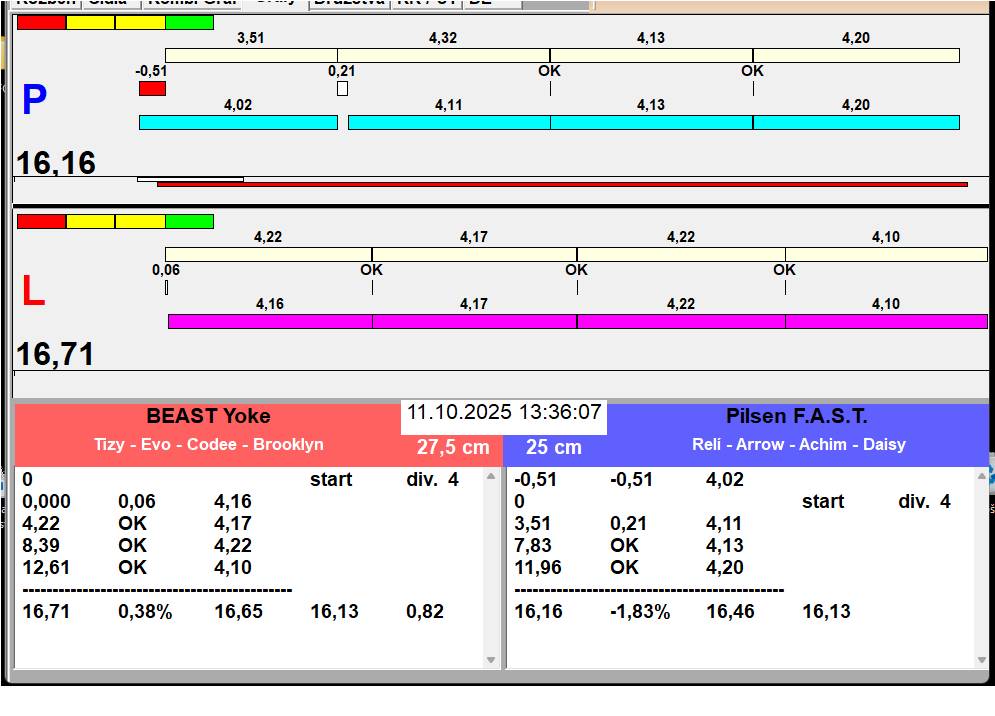Click the small 0,21 changeover marker box
Viewport: 995px width, 716px height.
[x=343, y=88]
